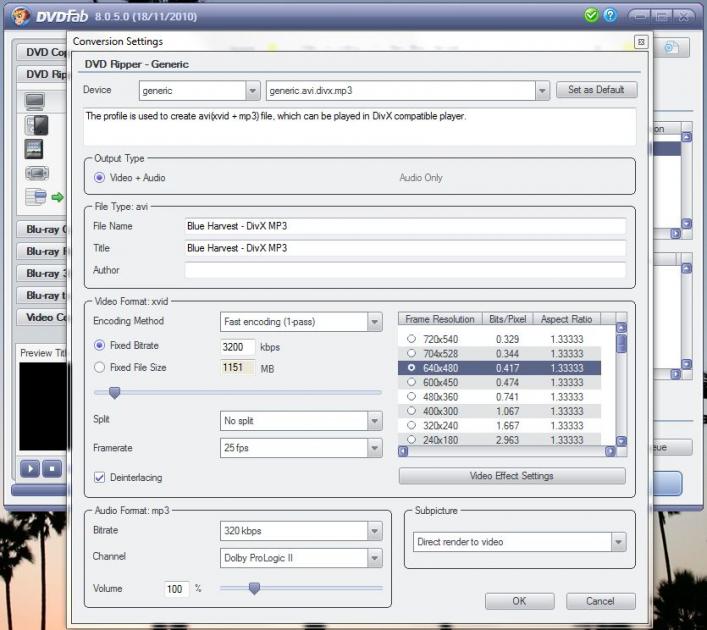Open Video Effect Settings
The height and width of the screenshot is (630, 707).
tap(512, 476)
